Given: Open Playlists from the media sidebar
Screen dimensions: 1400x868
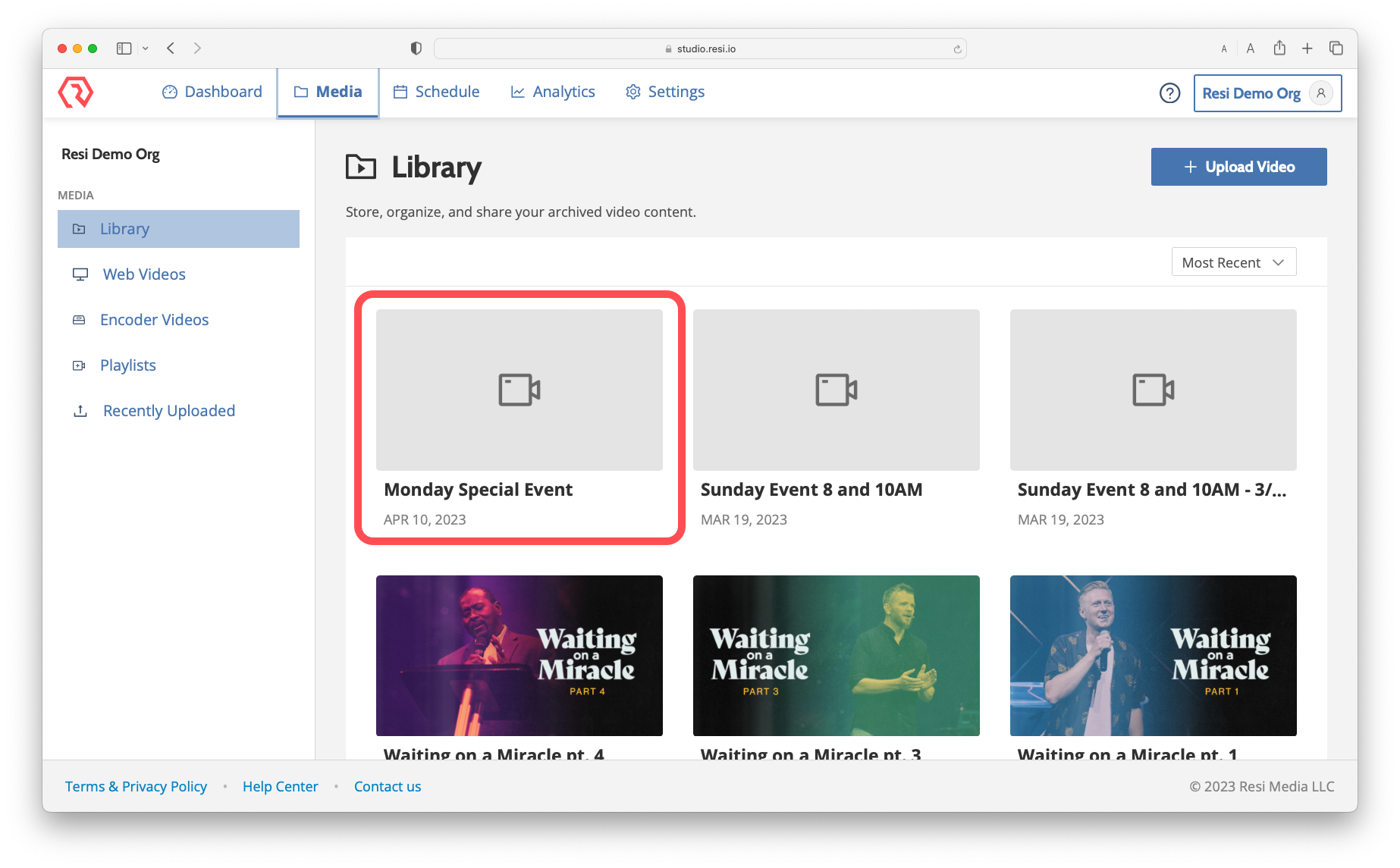Looking at the screenshot, I should tap(127, 365).
